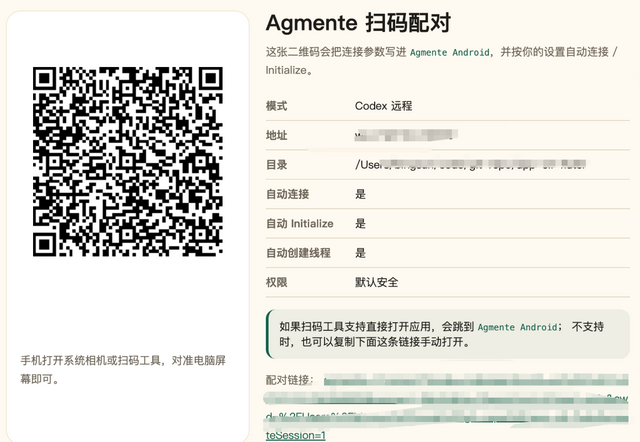Click the '权限' row label
The height and width of the screenshot is (442, 640).
(276, 282)
